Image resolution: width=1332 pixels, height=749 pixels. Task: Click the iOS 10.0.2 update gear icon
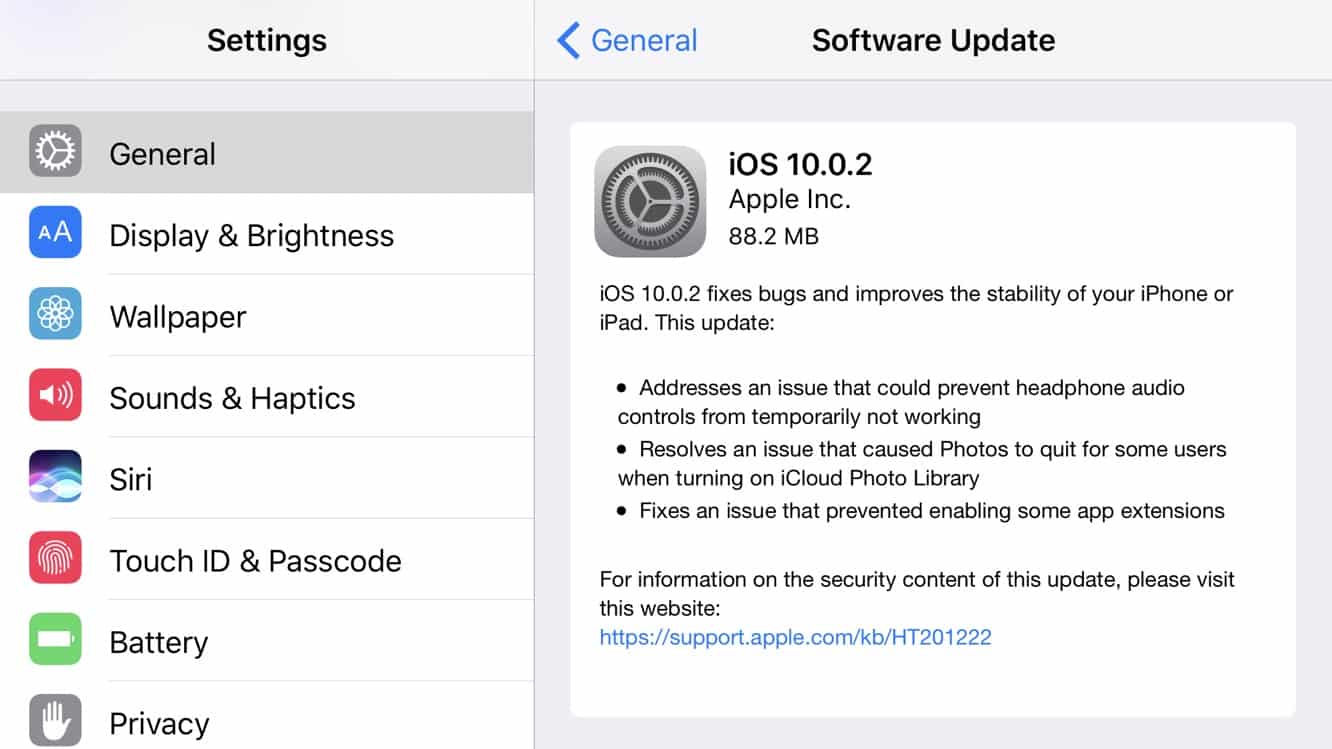(650, 201)
